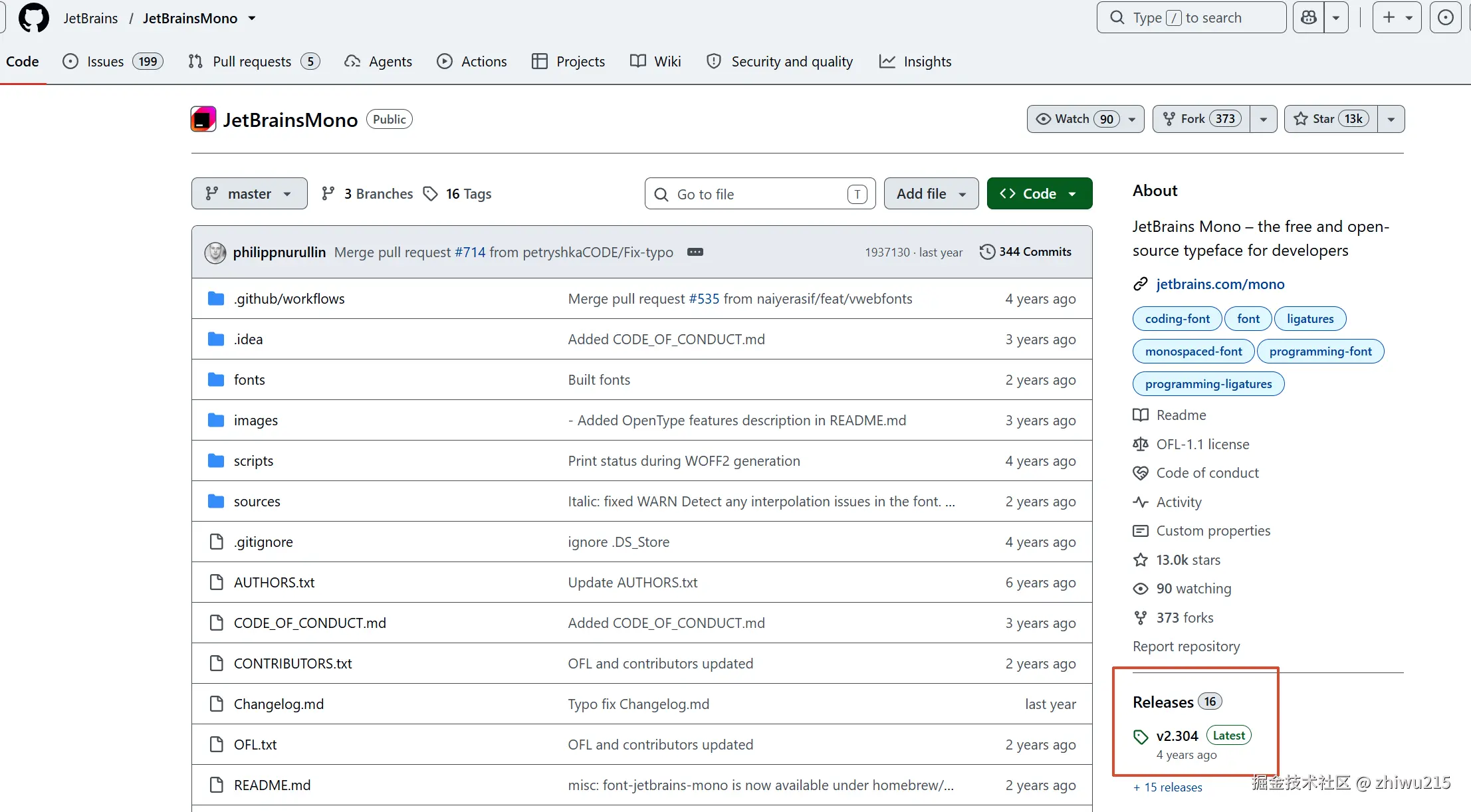Click the sources folder icon
The image size is (1471, 812).
[216, 501]
